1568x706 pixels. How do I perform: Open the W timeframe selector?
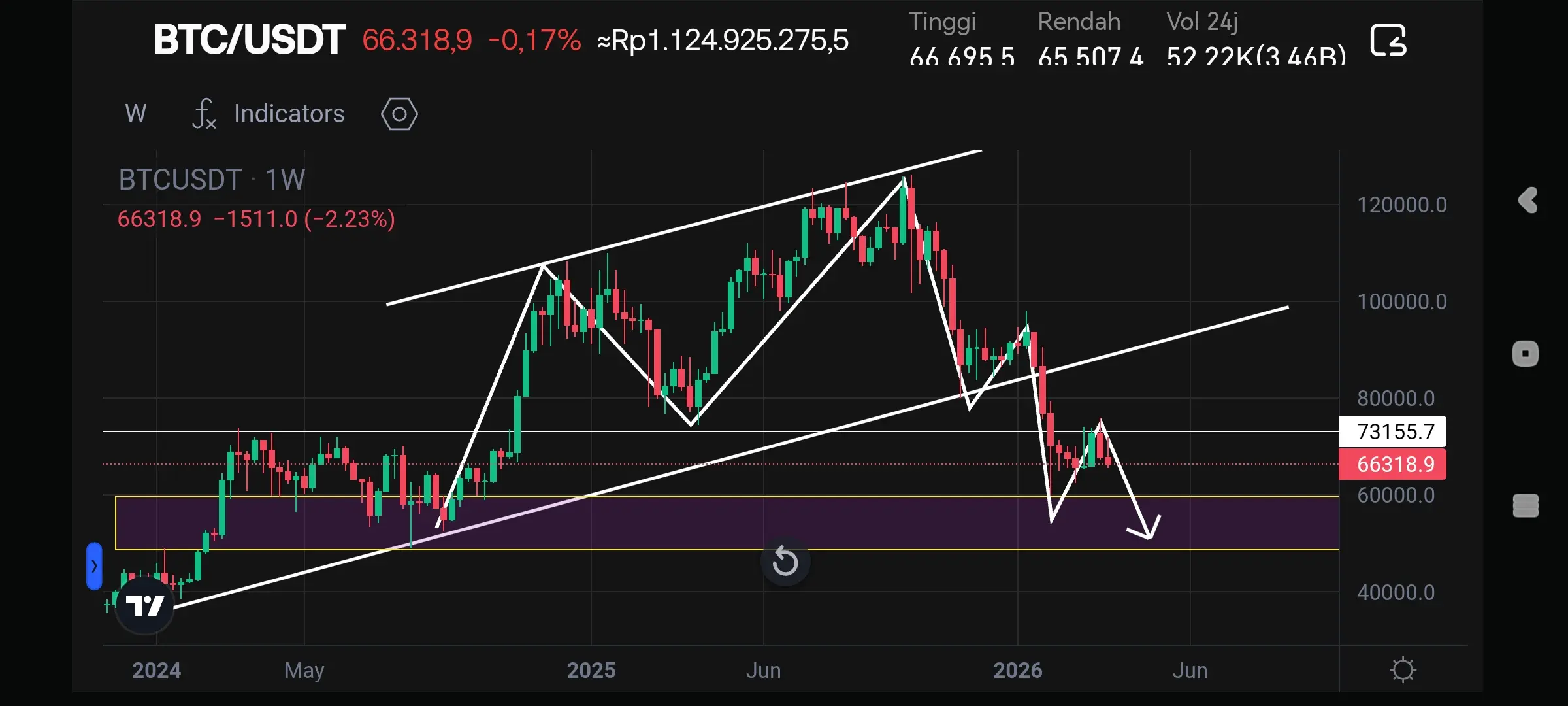pyautogui.click(x=136, y=114)
